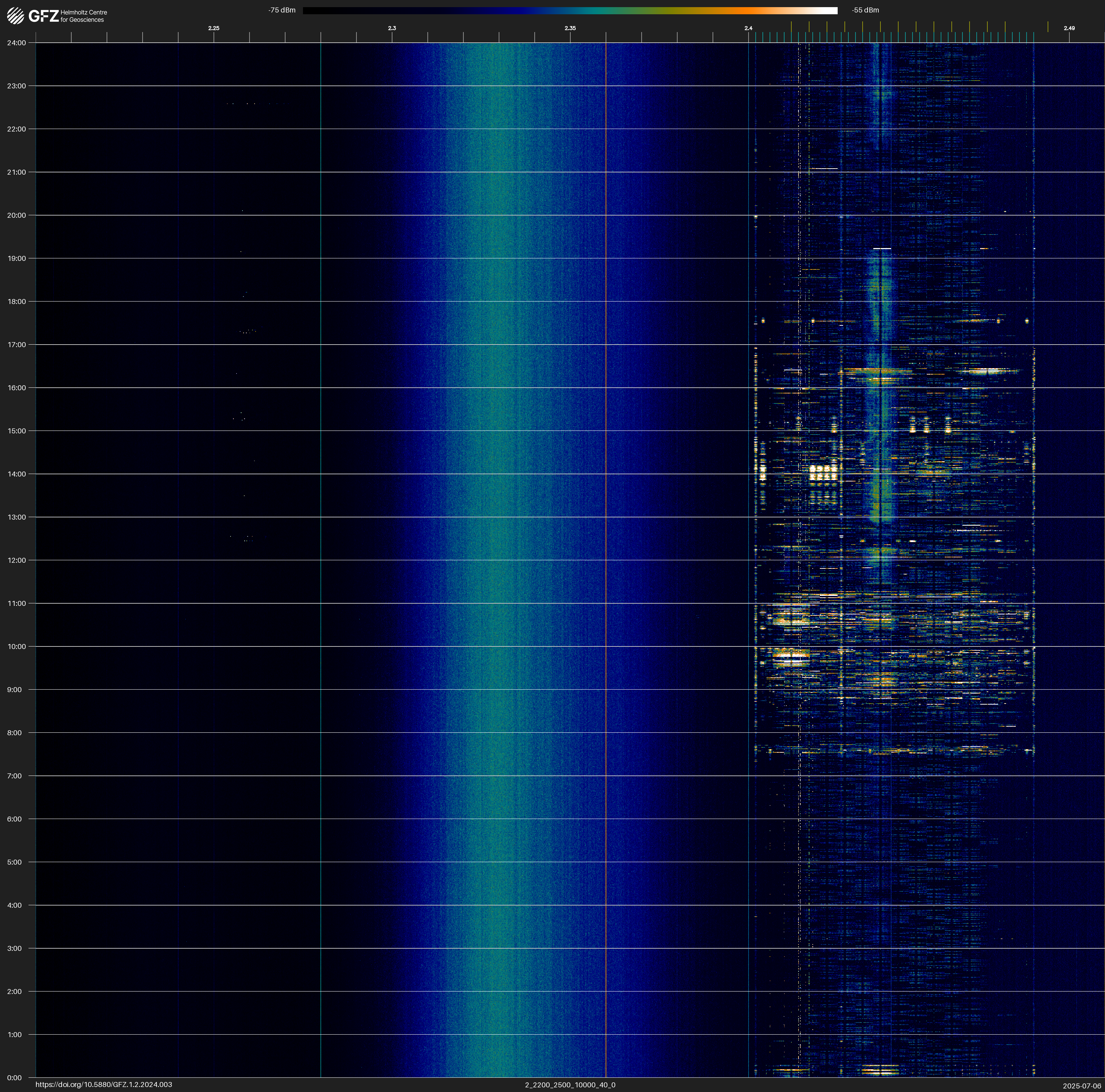Select the 6:00 time axis label

coord(14,819)
